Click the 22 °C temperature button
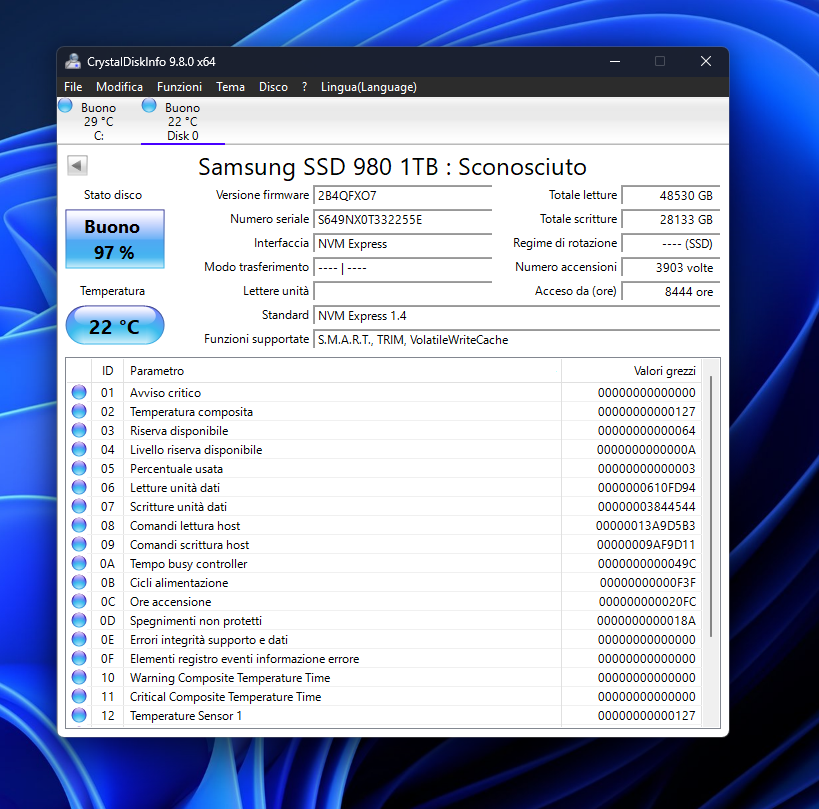 click(x=115, y=325)
